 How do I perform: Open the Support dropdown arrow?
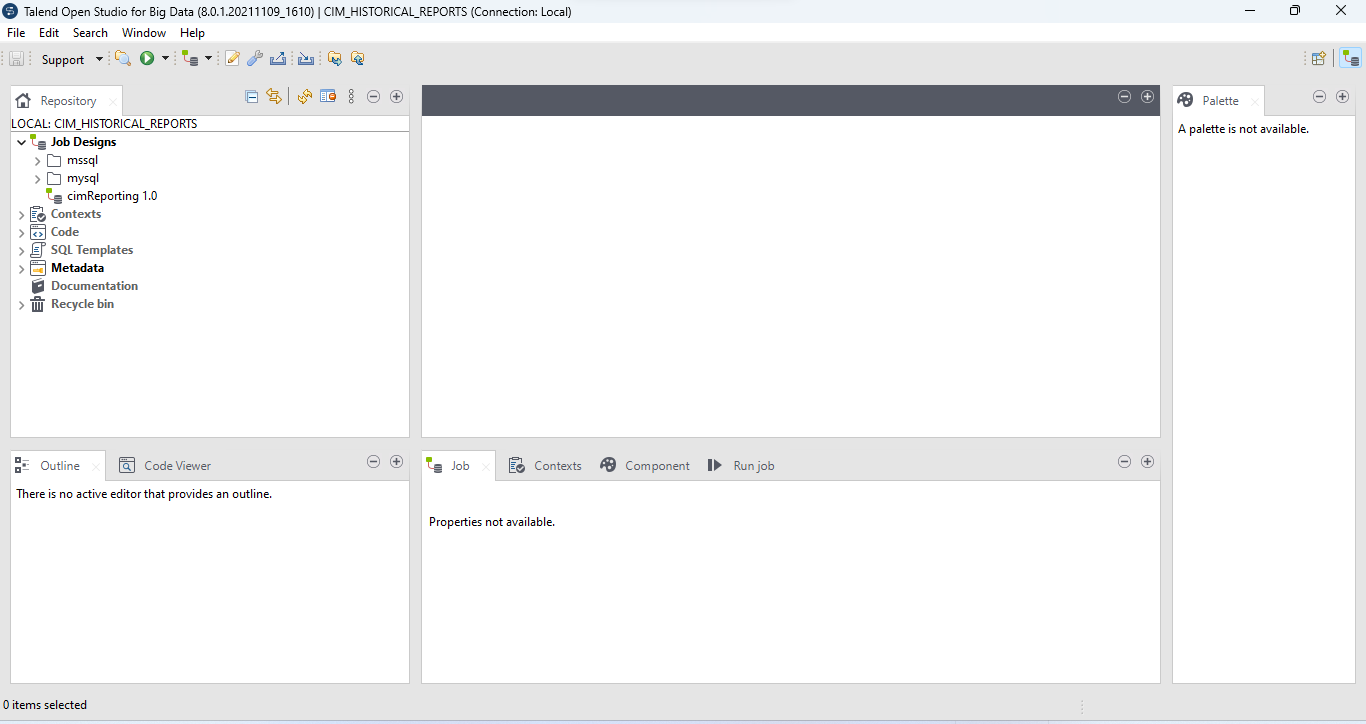pos(99,59)
